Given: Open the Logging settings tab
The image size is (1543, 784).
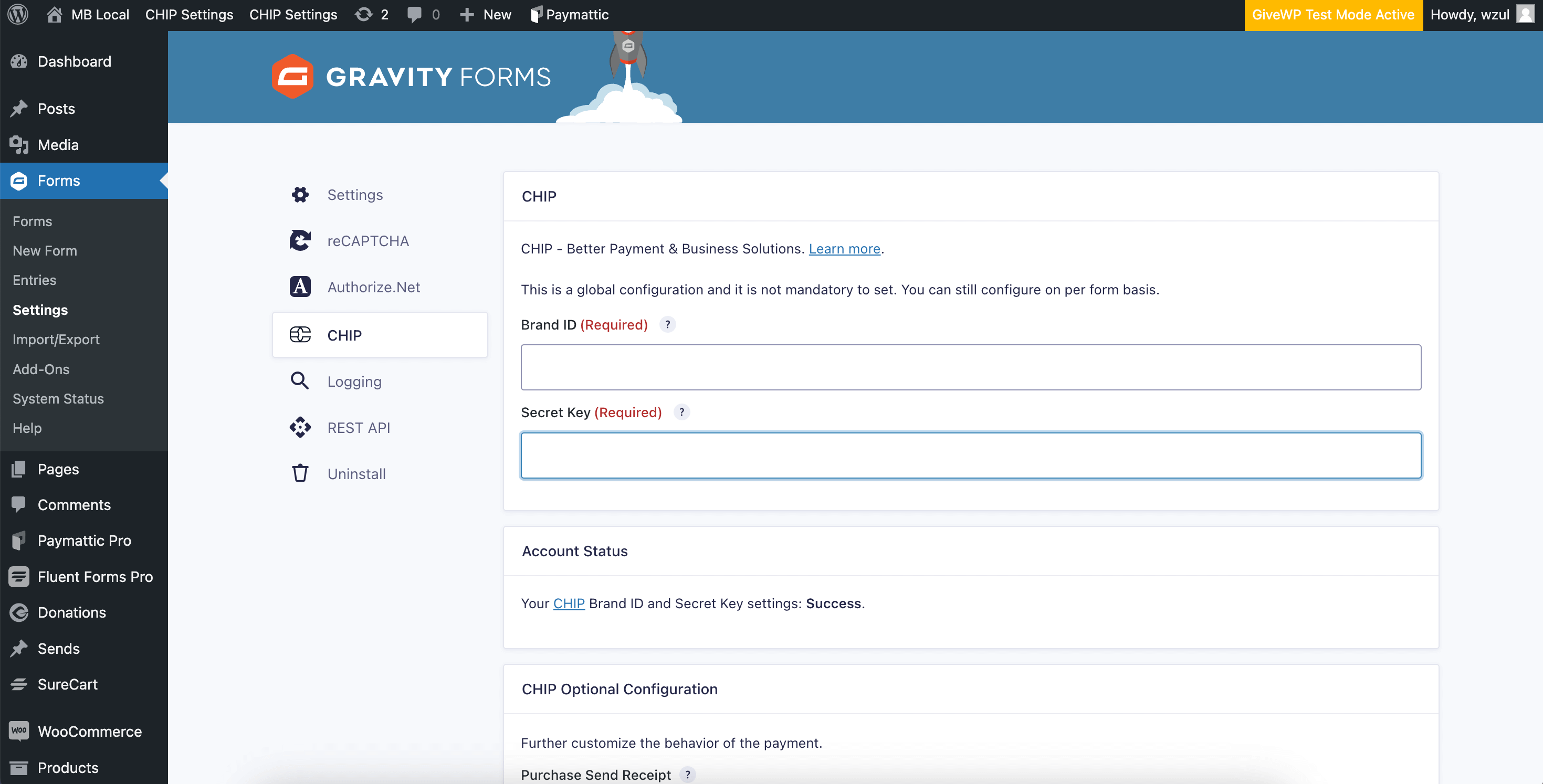Looking at the screenshot, I should [380, 381].
